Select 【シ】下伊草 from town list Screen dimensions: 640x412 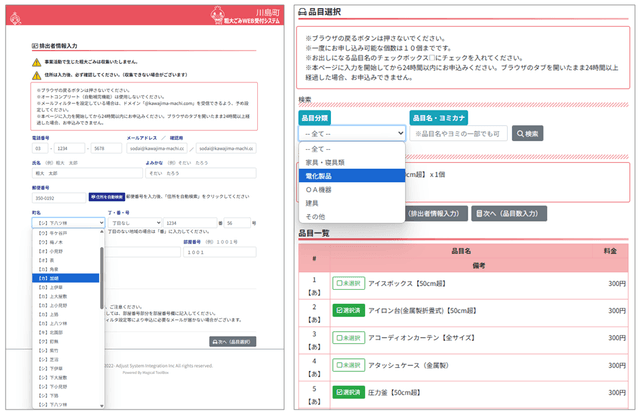click(x=66, y=368)
